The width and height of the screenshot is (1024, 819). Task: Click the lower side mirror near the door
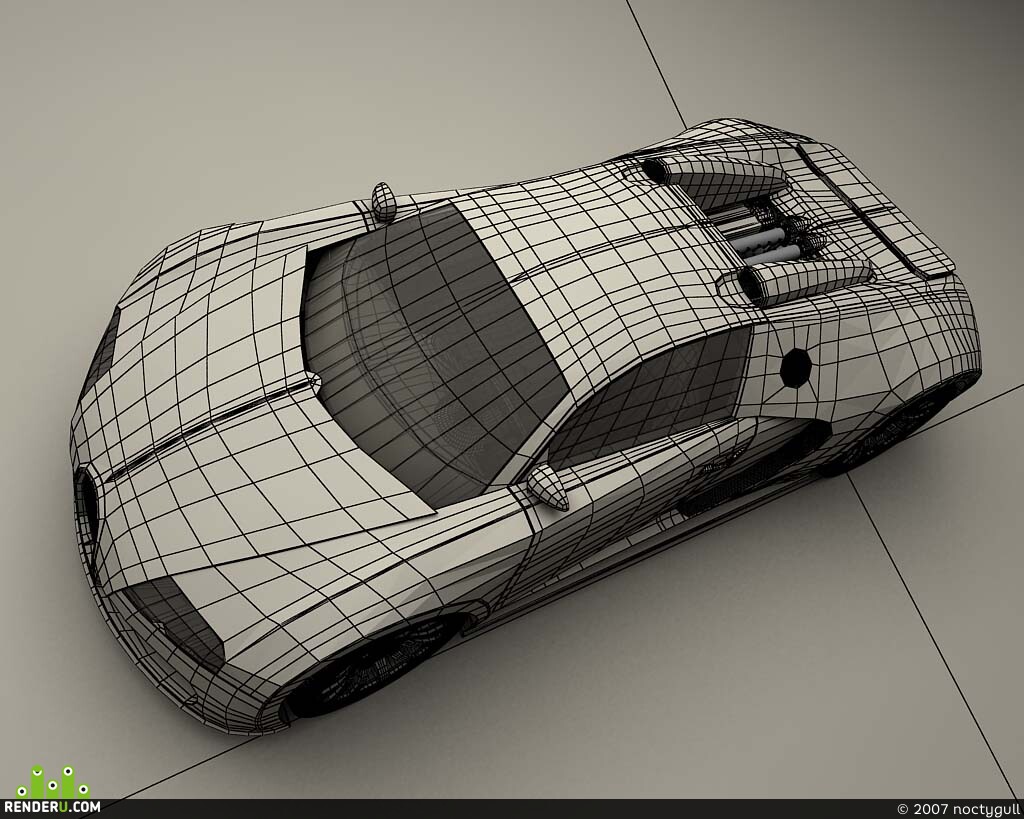pyautogui.click(x=548, y=487)
